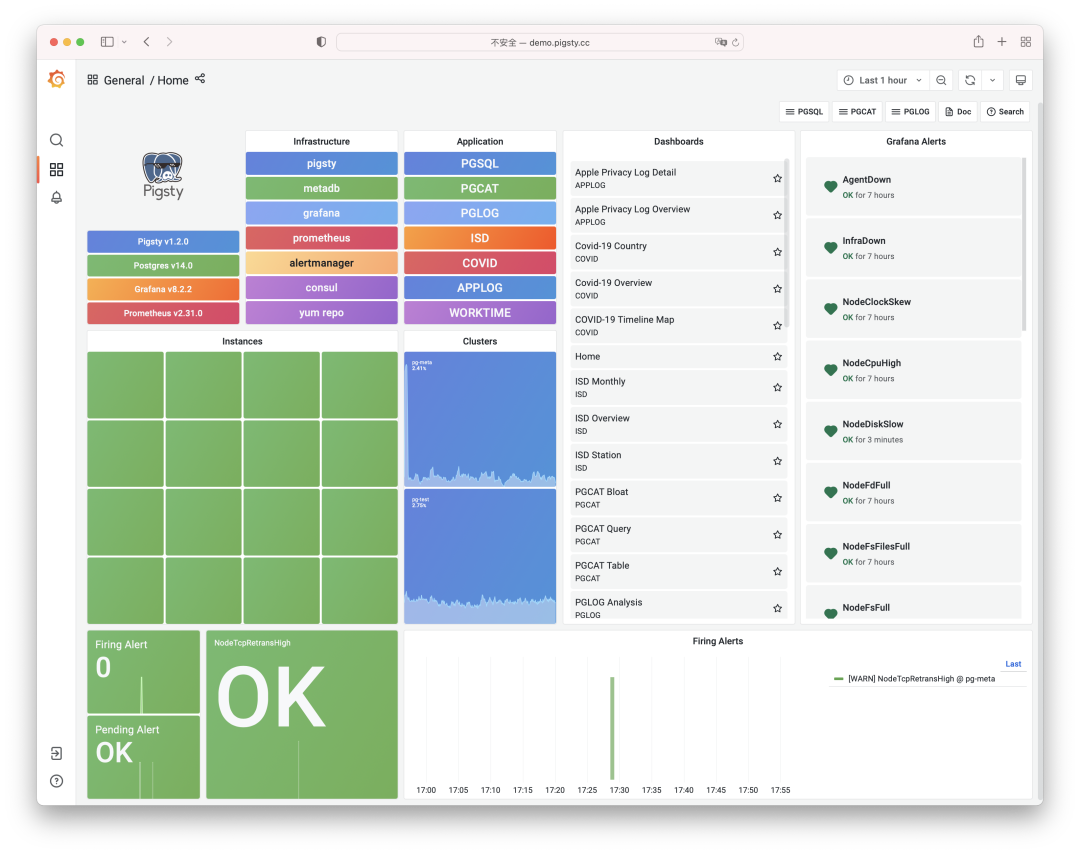
Task: Click the help question mark icon
Action: pyautogui.click(x=57, y=781)
